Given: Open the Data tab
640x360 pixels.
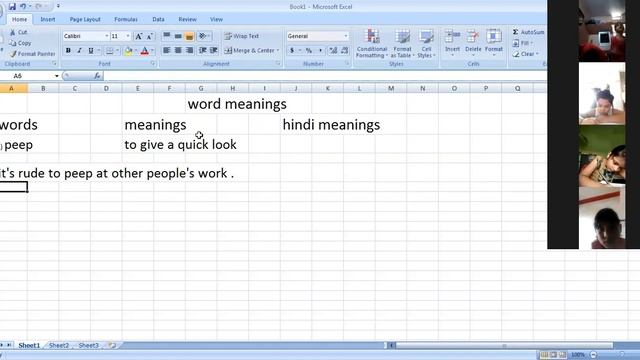Looking at the screenshot, I should (158, 19).
